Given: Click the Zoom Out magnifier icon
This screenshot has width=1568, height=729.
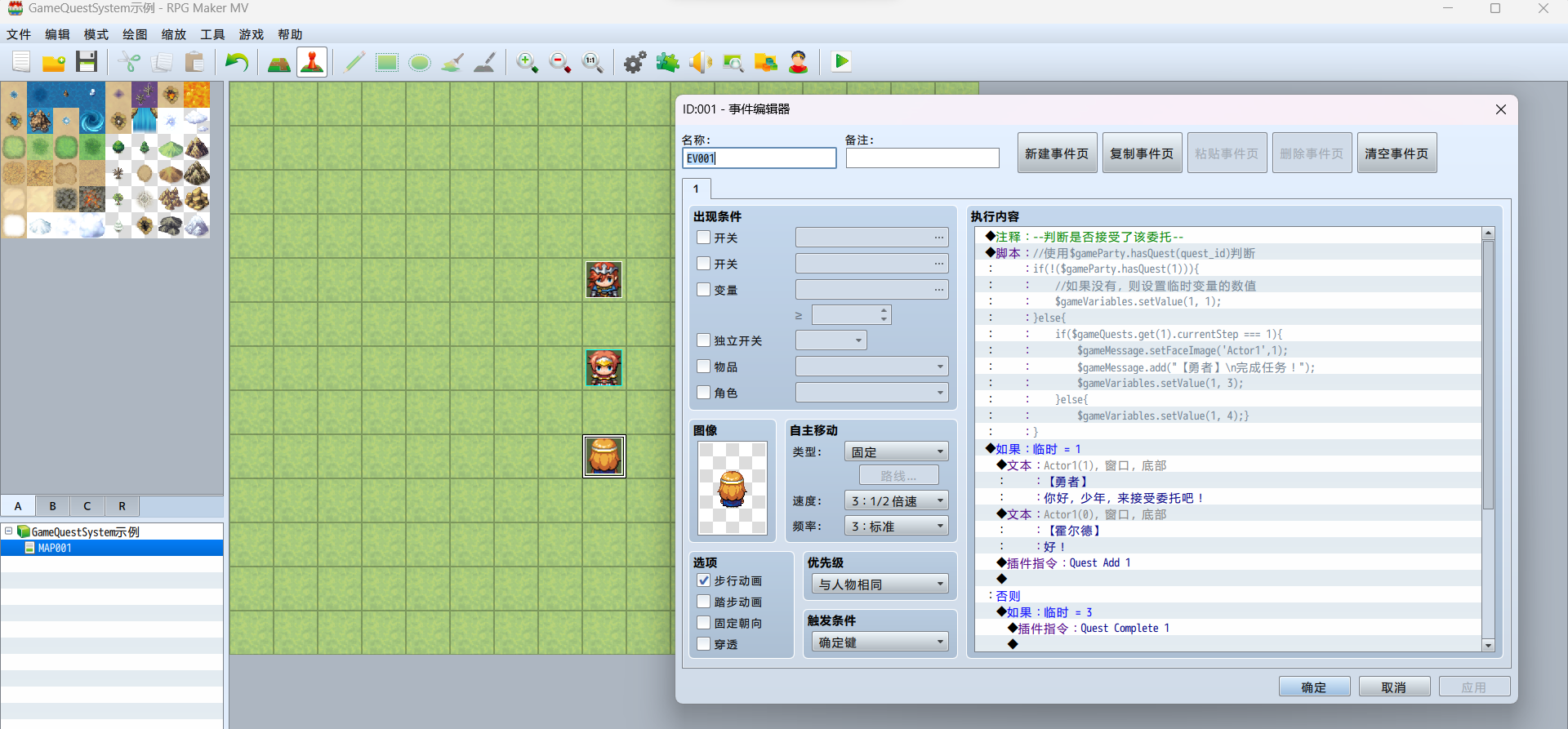Looking at the screenshot, I should coord(560,62).
